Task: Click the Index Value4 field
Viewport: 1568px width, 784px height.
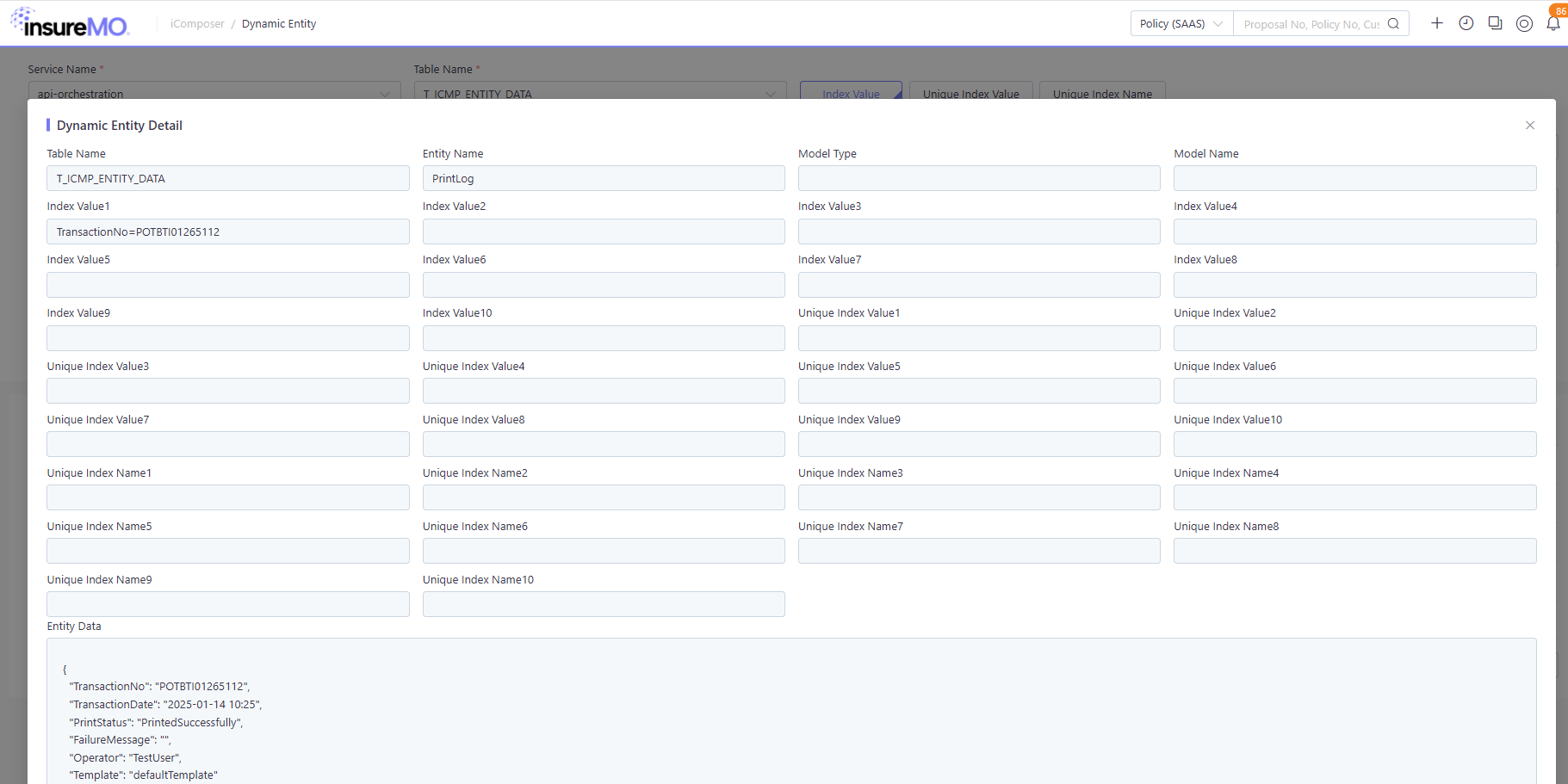Action: pos(1355,231)
